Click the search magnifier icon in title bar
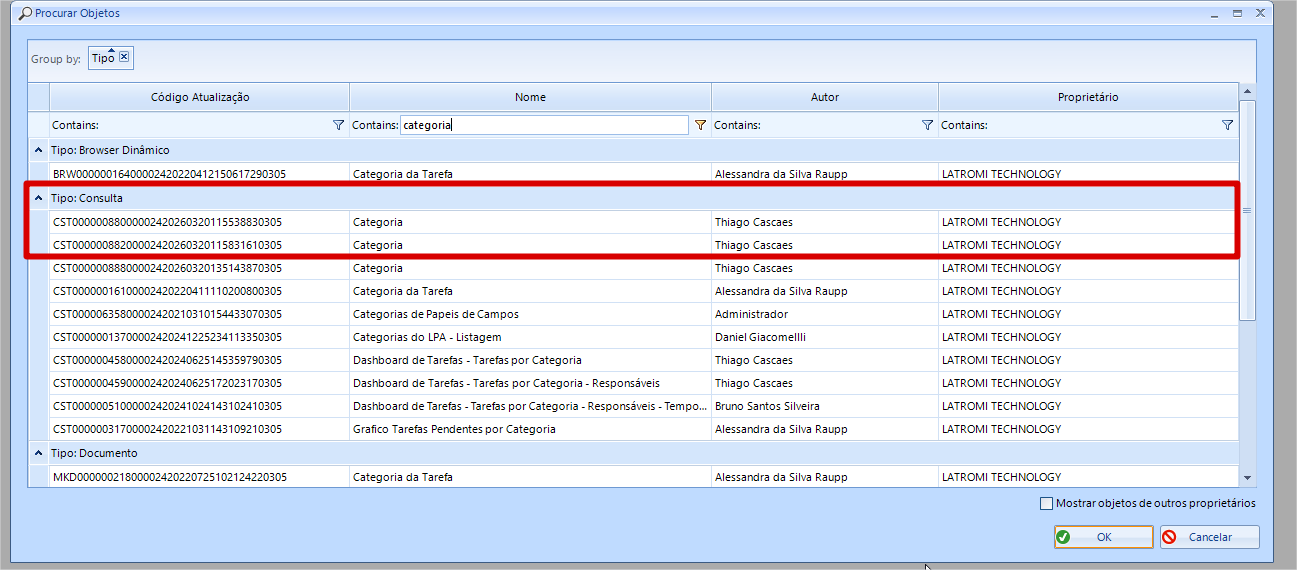Image resolution: width=1297 pixels, height=570 pixels. pos(25,14)
